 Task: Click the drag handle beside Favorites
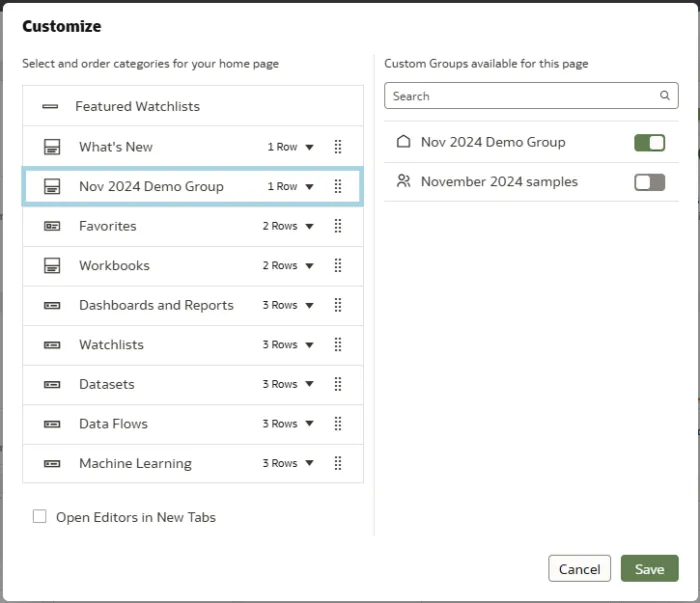tap(337, 226)
